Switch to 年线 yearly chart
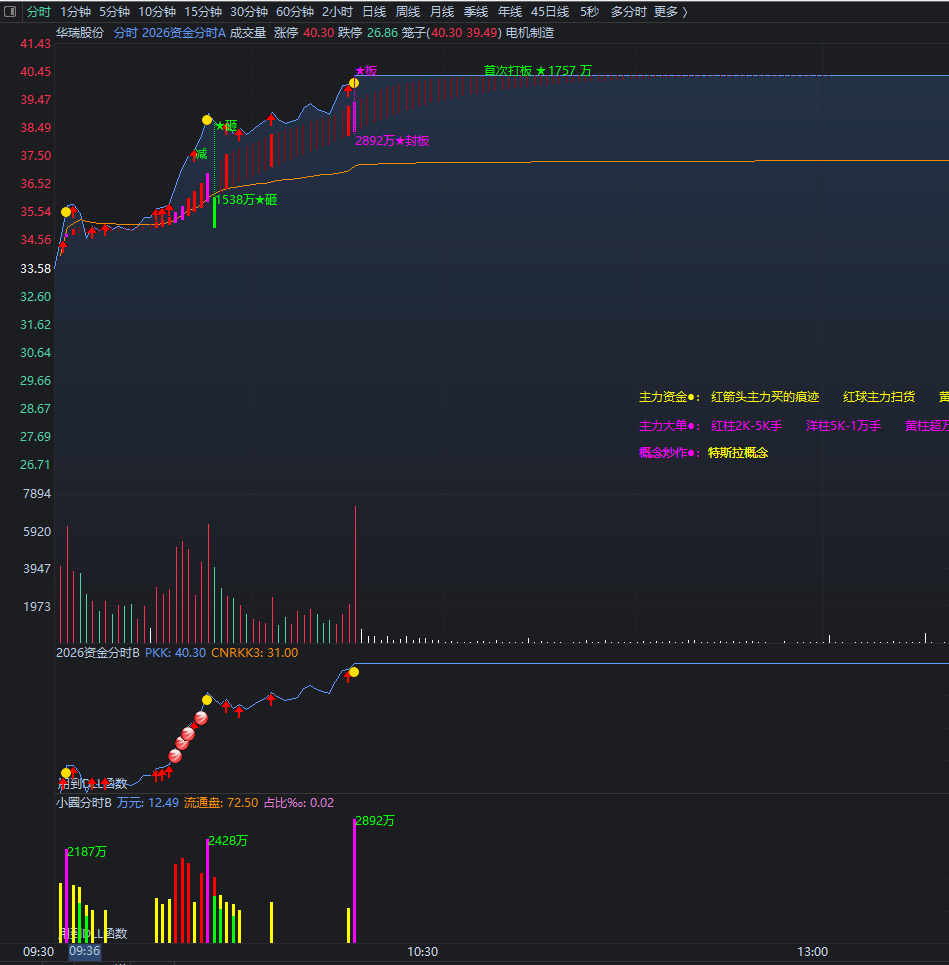Screen dimensions: 949x965 510,12
